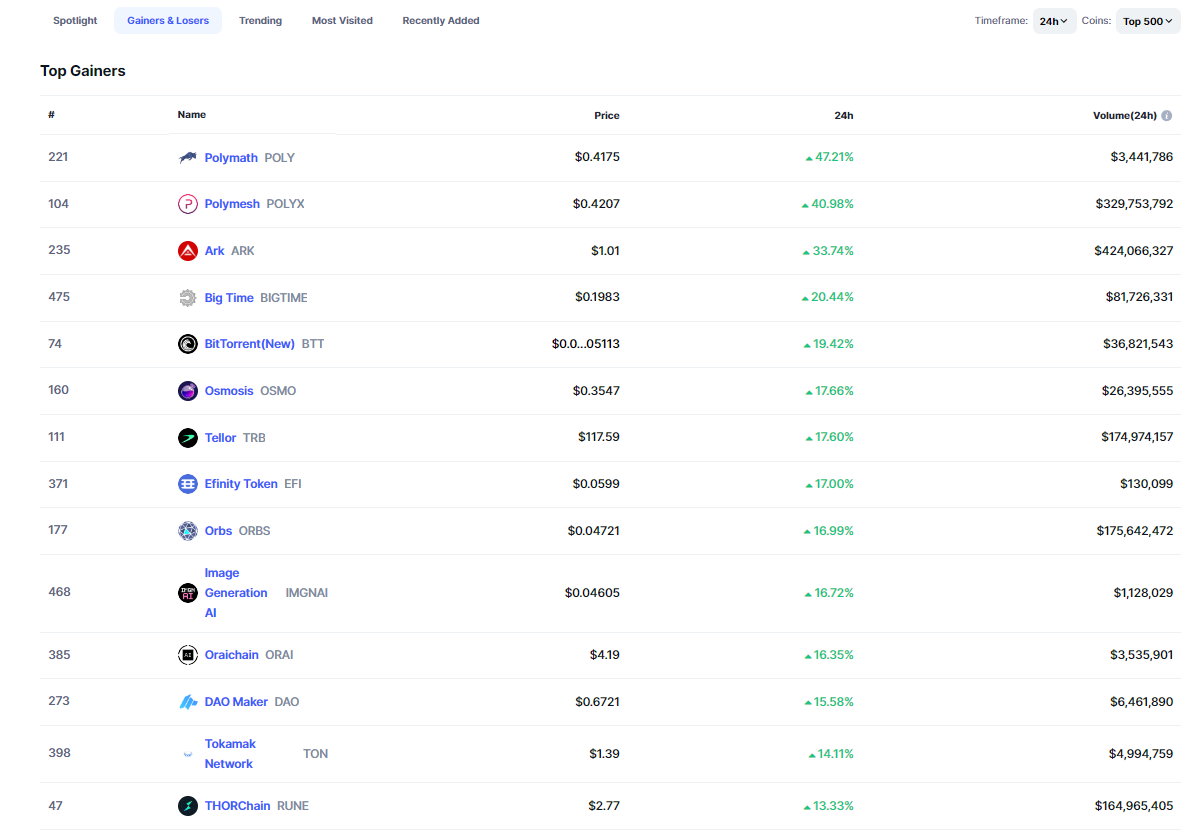Open the Timeframe 24h dropdown
This screenshot has width=1198, height=833.
click(1054, 21)
